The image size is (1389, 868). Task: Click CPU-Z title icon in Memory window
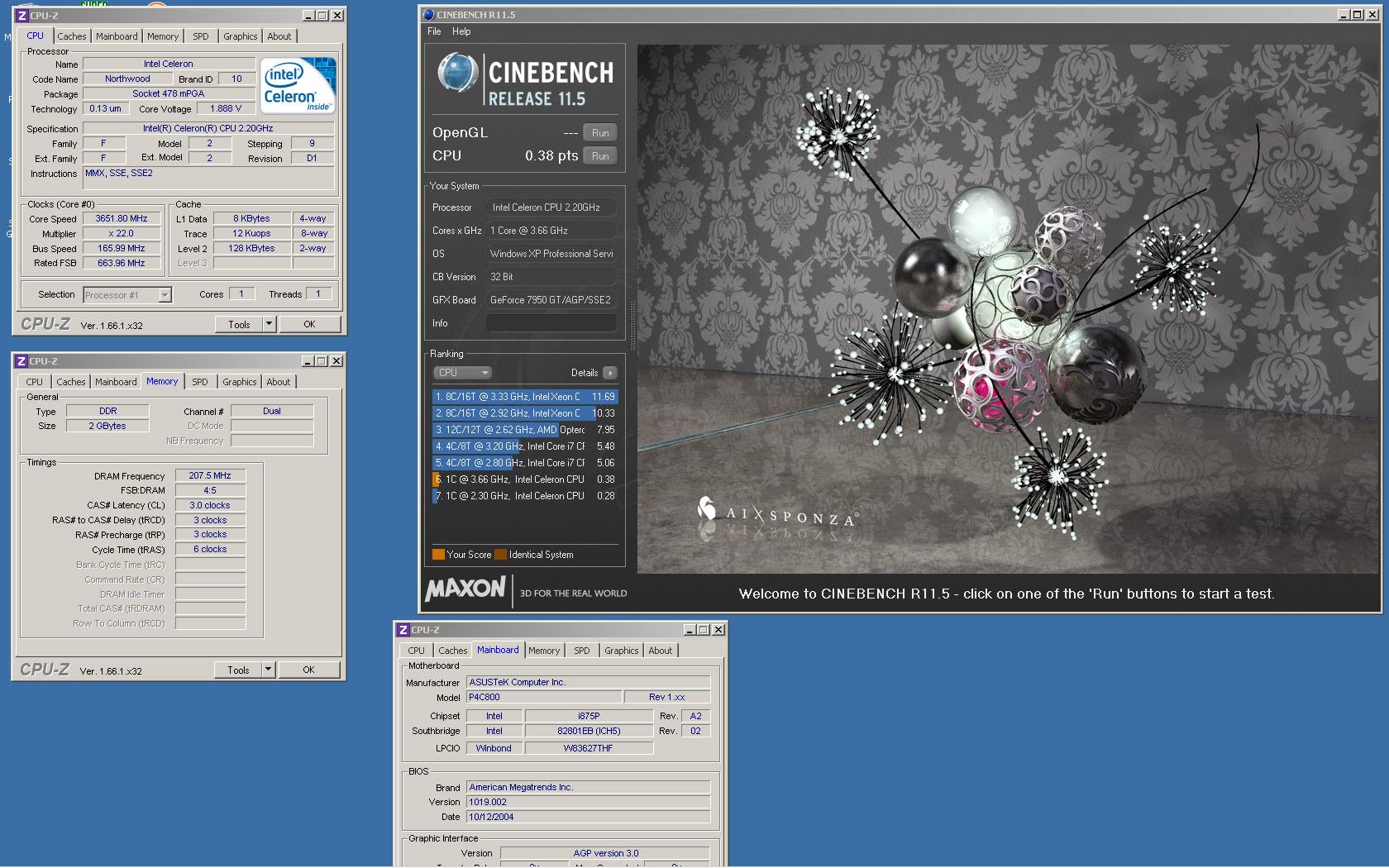[21, 361]
